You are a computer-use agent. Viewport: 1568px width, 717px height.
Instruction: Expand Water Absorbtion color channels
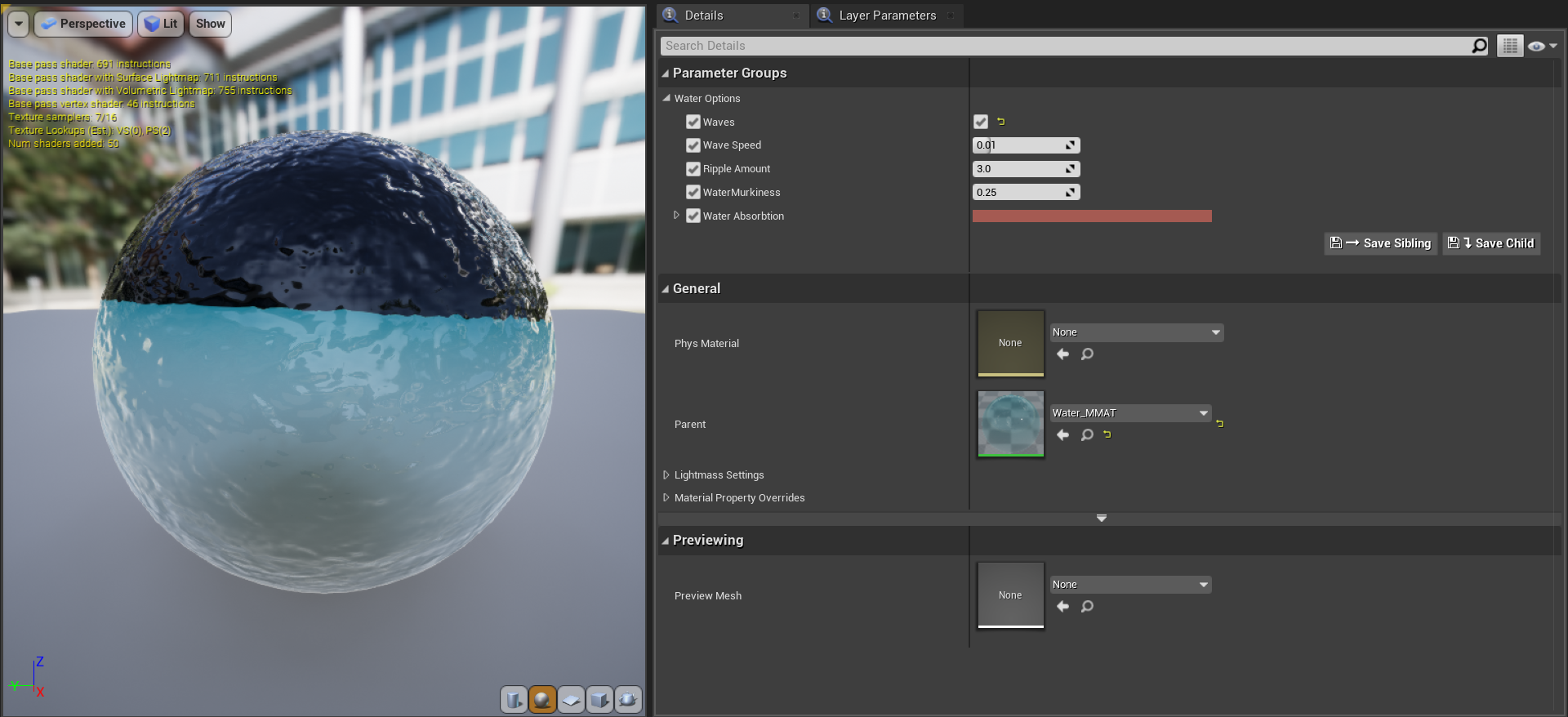click(676, 216)
